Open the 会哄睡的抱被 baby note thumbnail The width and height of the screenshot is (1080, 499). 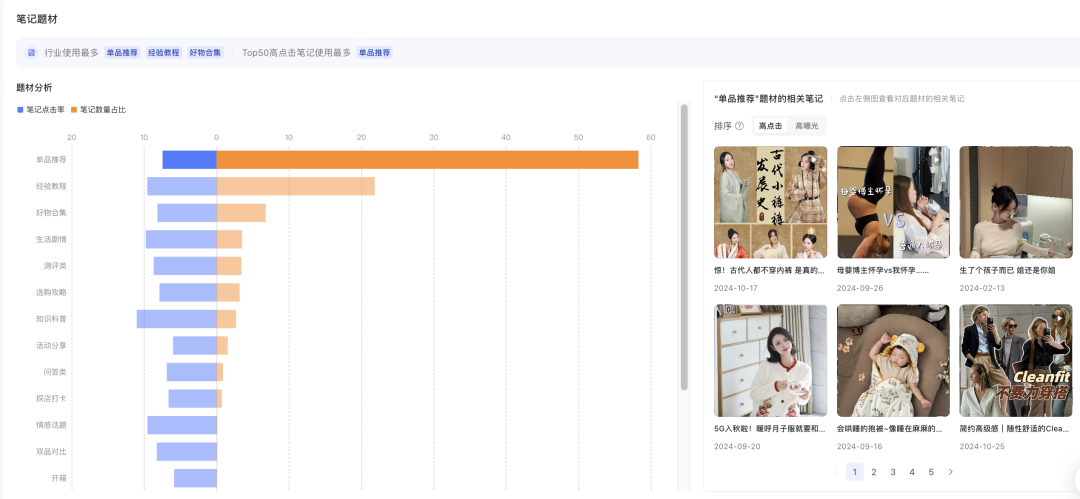tap(893, 360)
